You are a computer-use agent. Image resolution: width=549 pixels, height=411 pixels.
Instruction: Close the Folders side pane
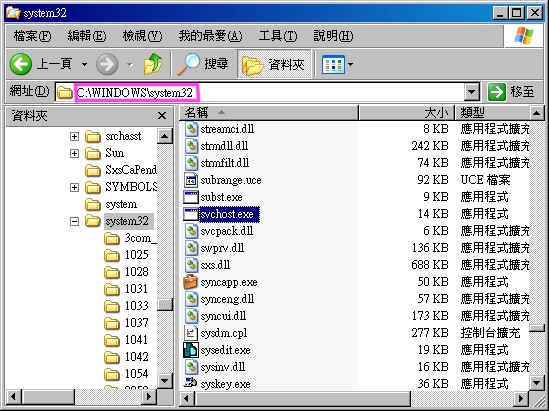click(x=162, y=116)
